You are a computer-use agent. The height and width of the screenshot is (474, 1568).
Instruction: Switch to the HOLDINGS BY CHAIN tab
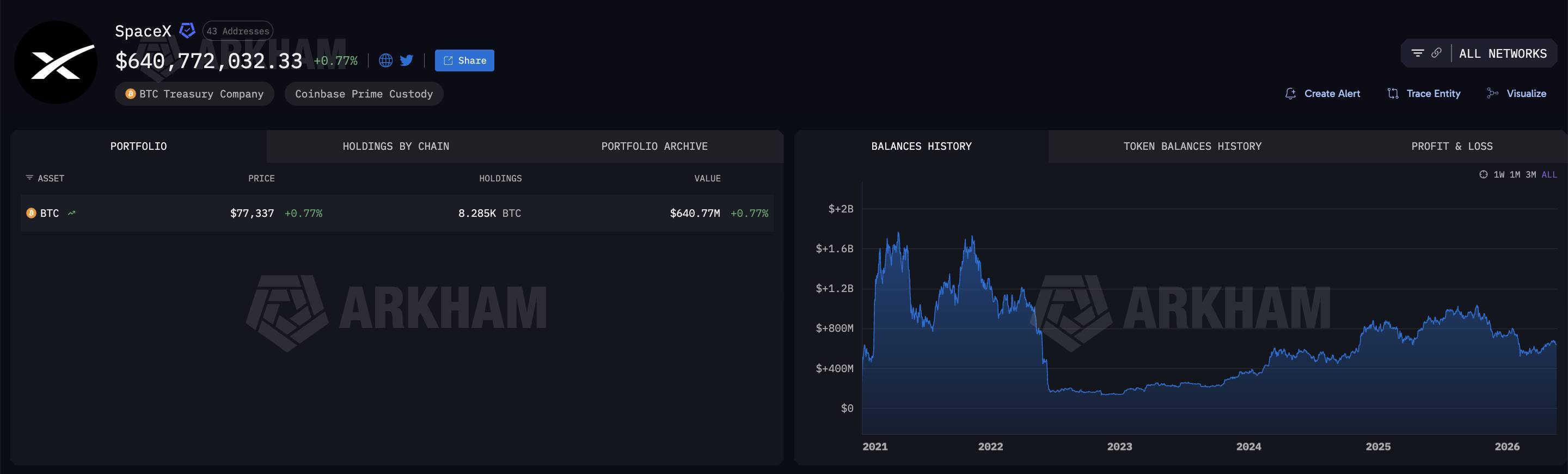pos(396,146)
